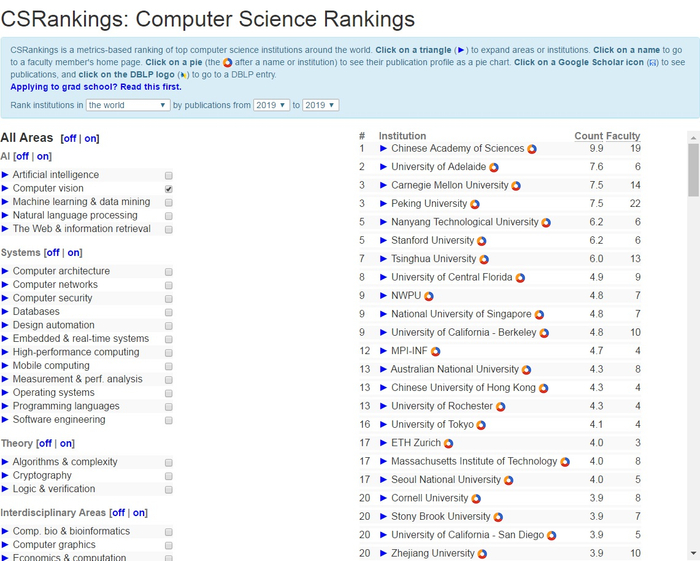Turn Systems areas off
Screen dimensions: 700x561
coord(53,253)
